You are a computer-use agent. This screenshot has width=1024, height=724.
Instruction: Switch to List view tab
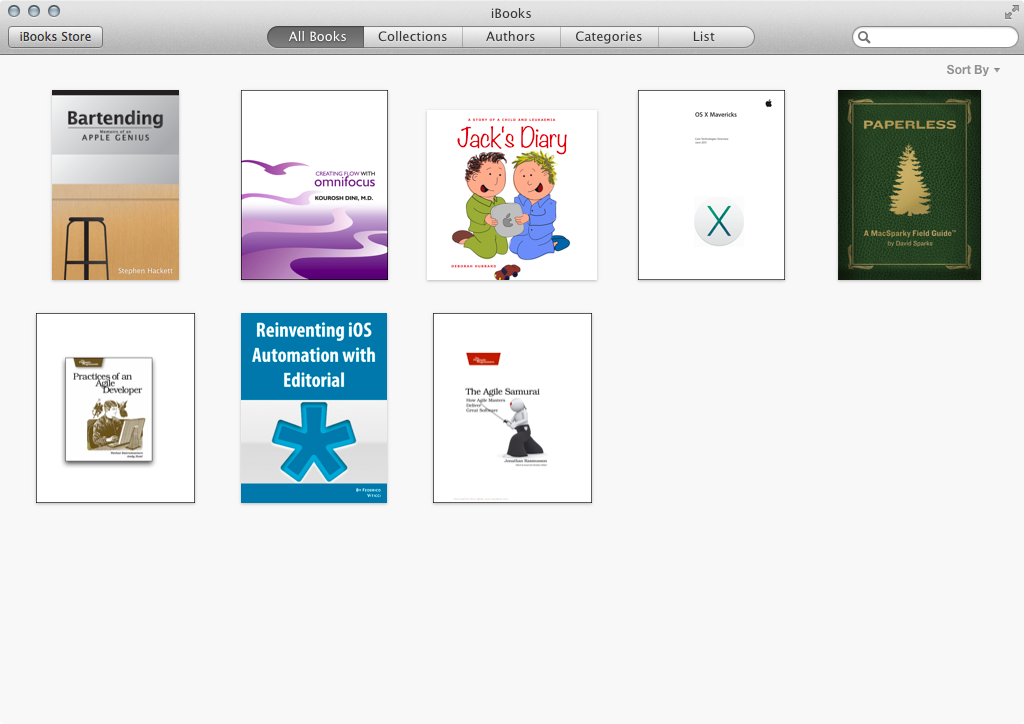(705, 37)
